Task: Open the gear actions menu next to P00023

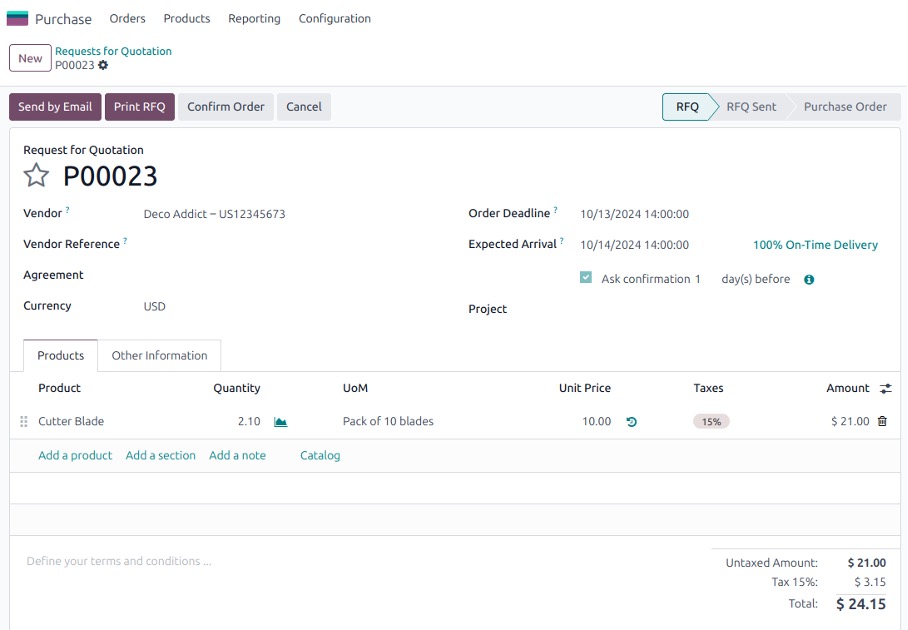Action: point(103,65)
